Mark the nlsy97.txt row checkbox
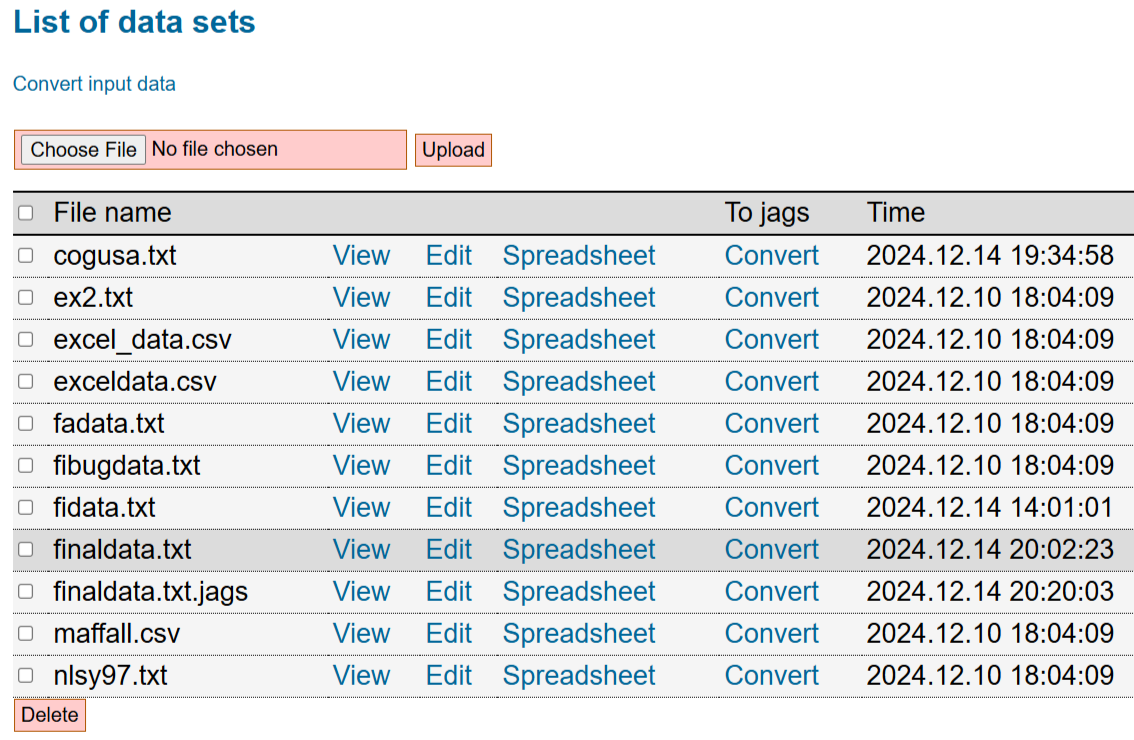This screenshot has width=1134, height=740. pyautogui.click(x=26, y=676)
